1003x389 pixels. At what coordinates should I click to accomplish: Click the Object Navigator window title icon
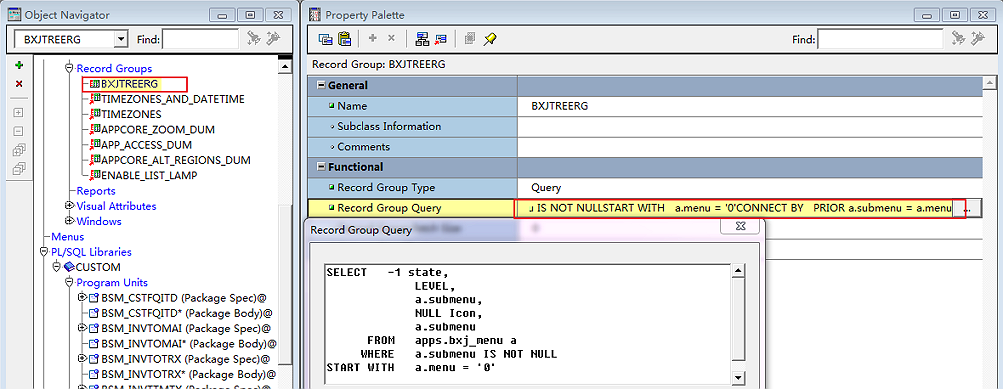pos(14,15)
